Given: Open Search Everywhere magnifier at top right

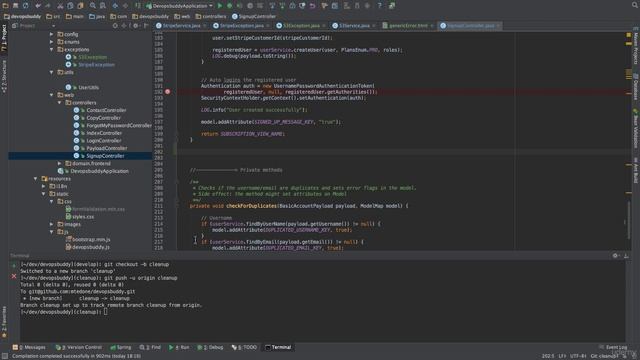Looking at the screenshot, I should [635, 5].
